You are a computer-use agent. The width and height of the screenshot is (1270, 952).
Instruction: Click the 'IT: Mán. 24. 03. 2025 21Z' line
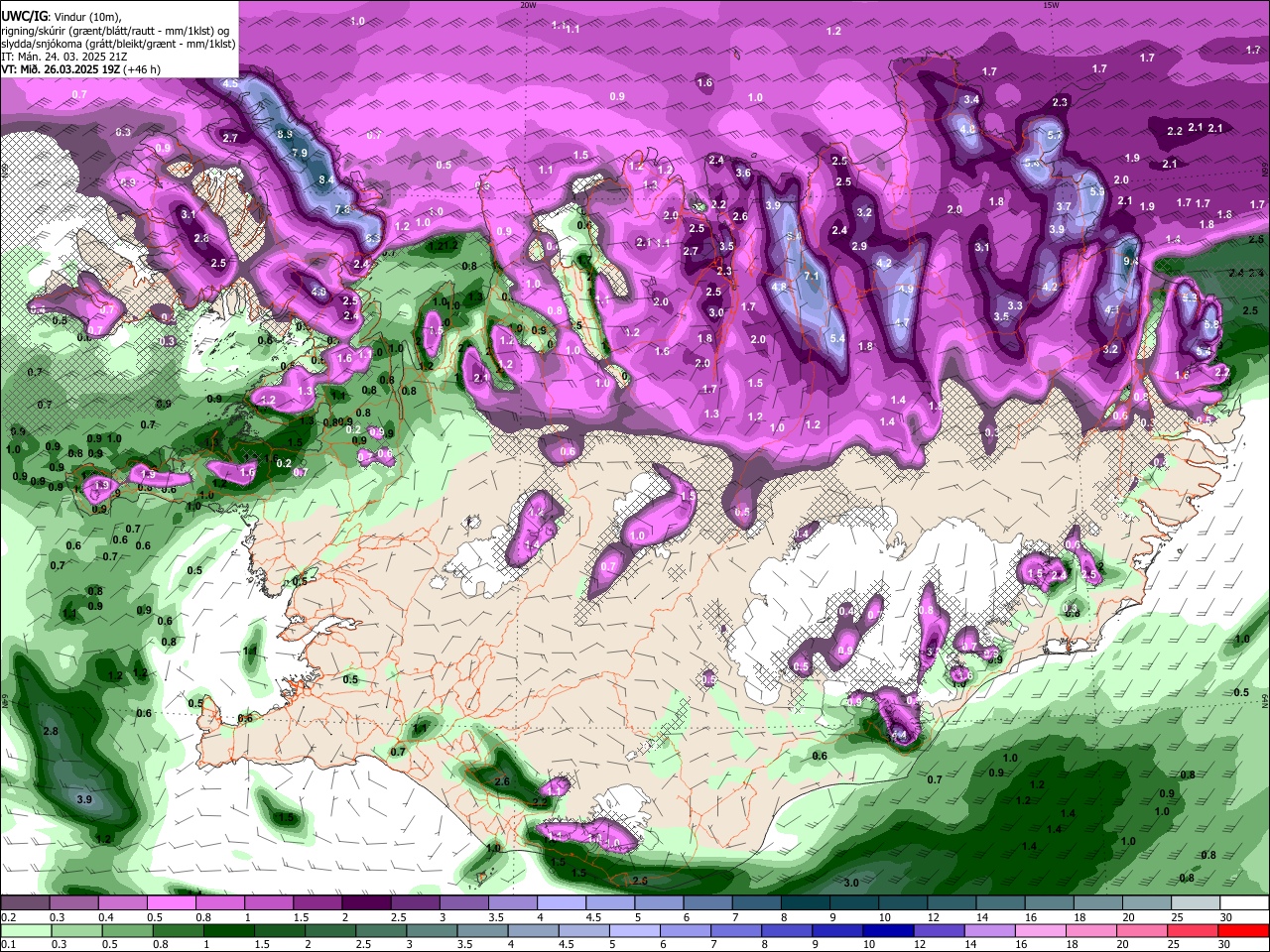coord(65,57)
